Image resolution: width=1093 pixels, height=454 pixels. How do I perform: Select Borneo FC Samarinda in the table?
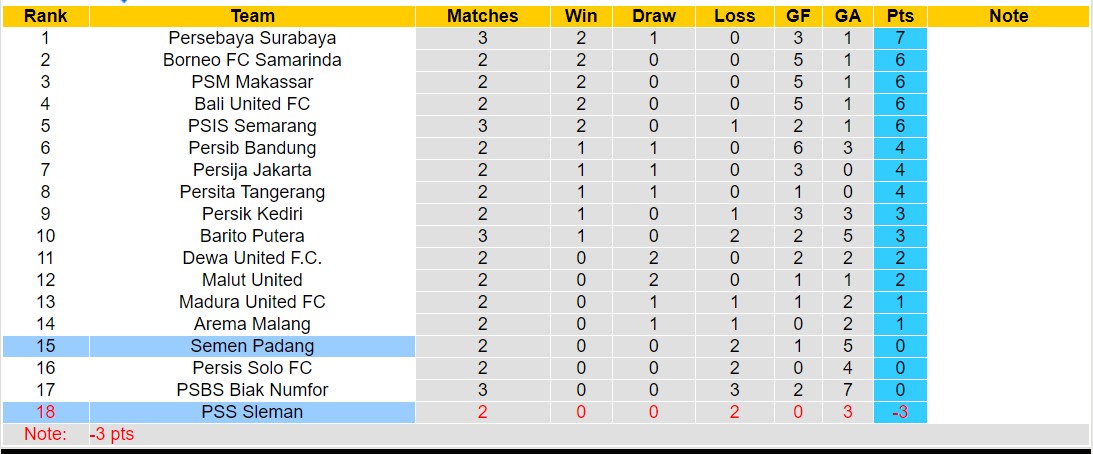point(252,60)
